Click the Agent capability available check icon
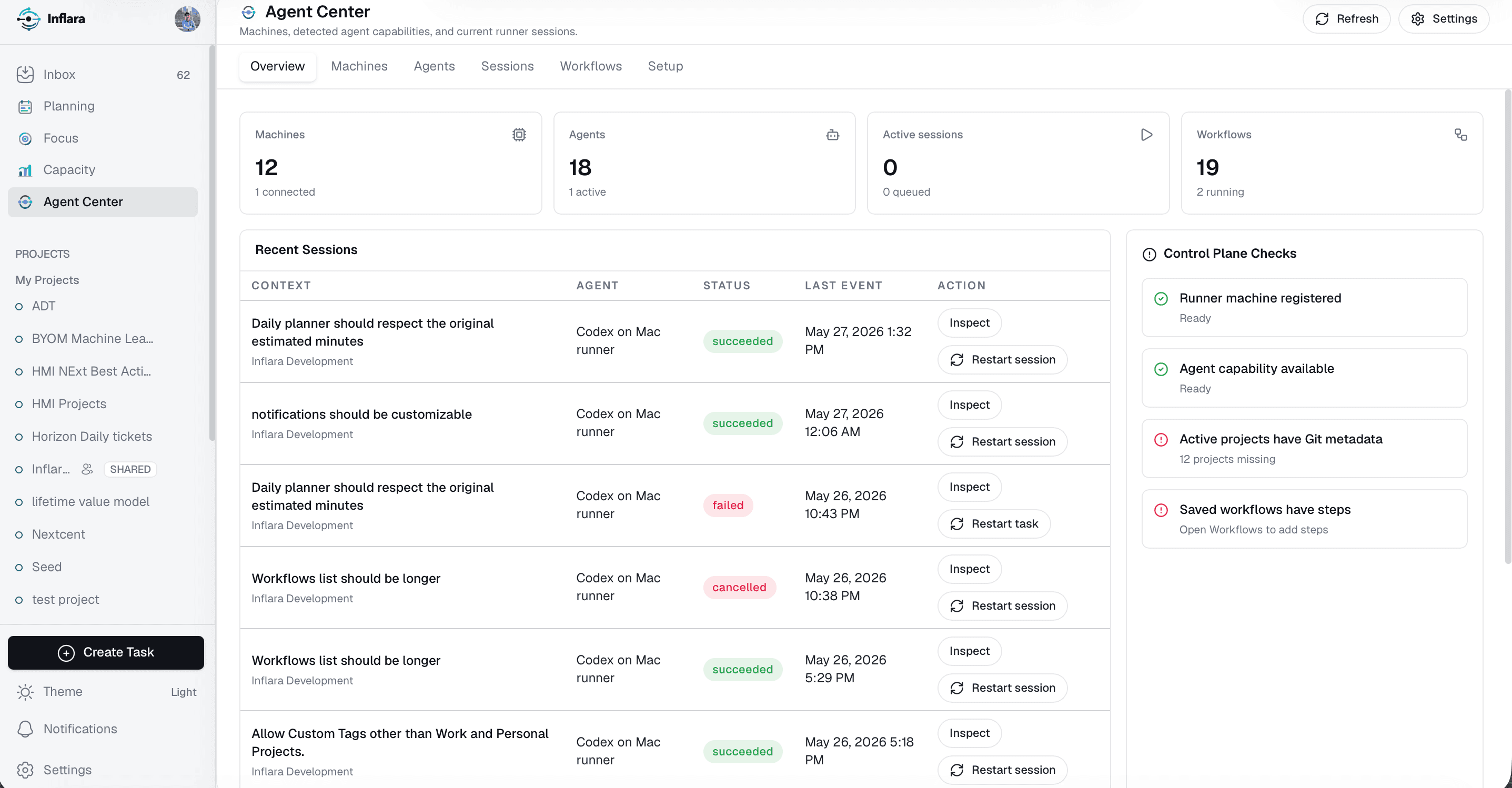1512x788 pixels. coord(1161,369)
